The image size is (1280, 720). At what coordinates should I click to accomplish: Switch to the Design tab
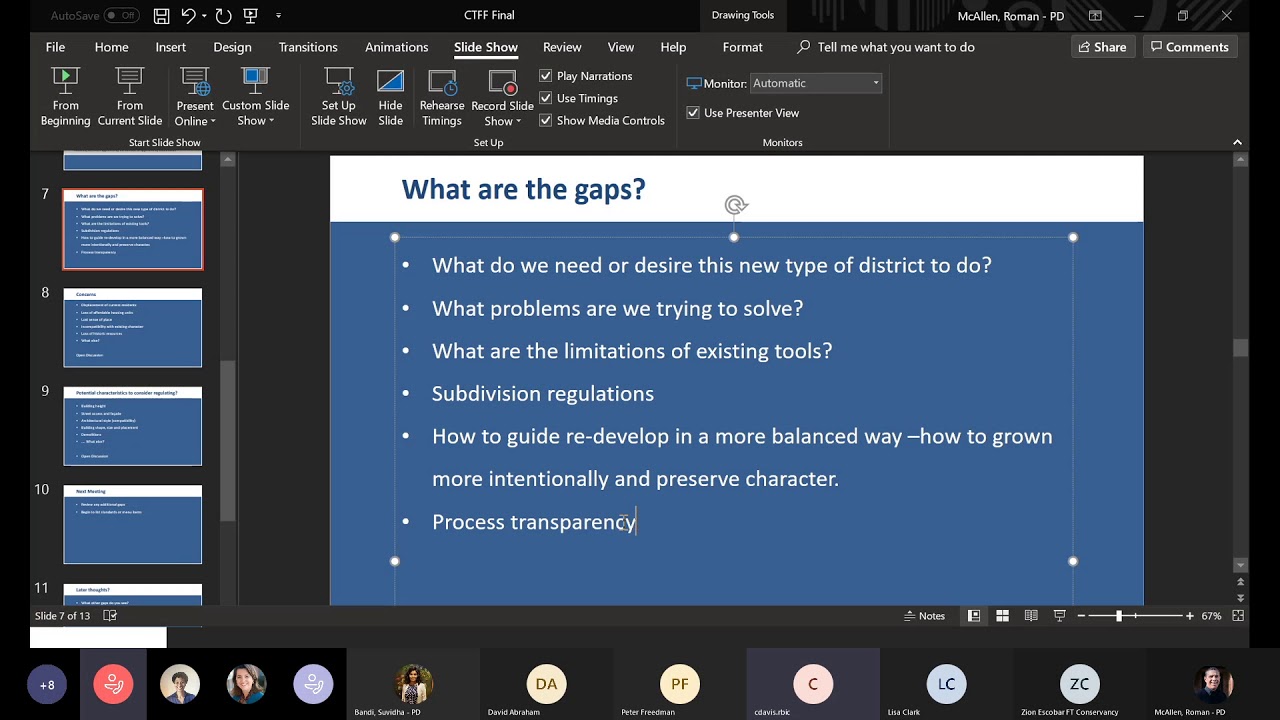(232, 47)
